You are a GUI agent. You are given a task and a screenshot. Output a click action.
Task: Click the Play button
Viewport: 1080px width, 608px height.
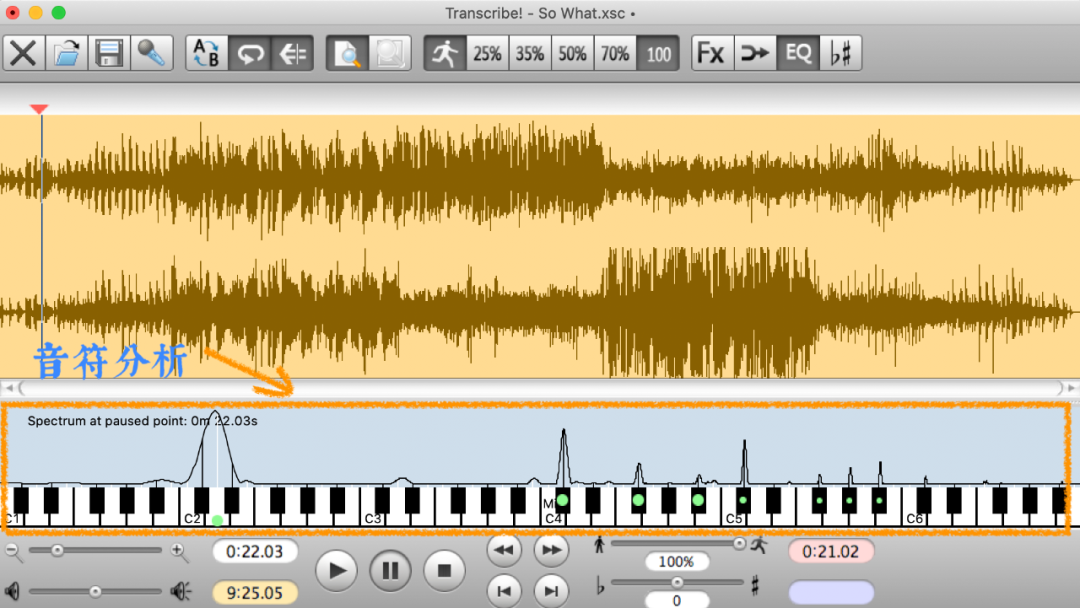[336, 571]
